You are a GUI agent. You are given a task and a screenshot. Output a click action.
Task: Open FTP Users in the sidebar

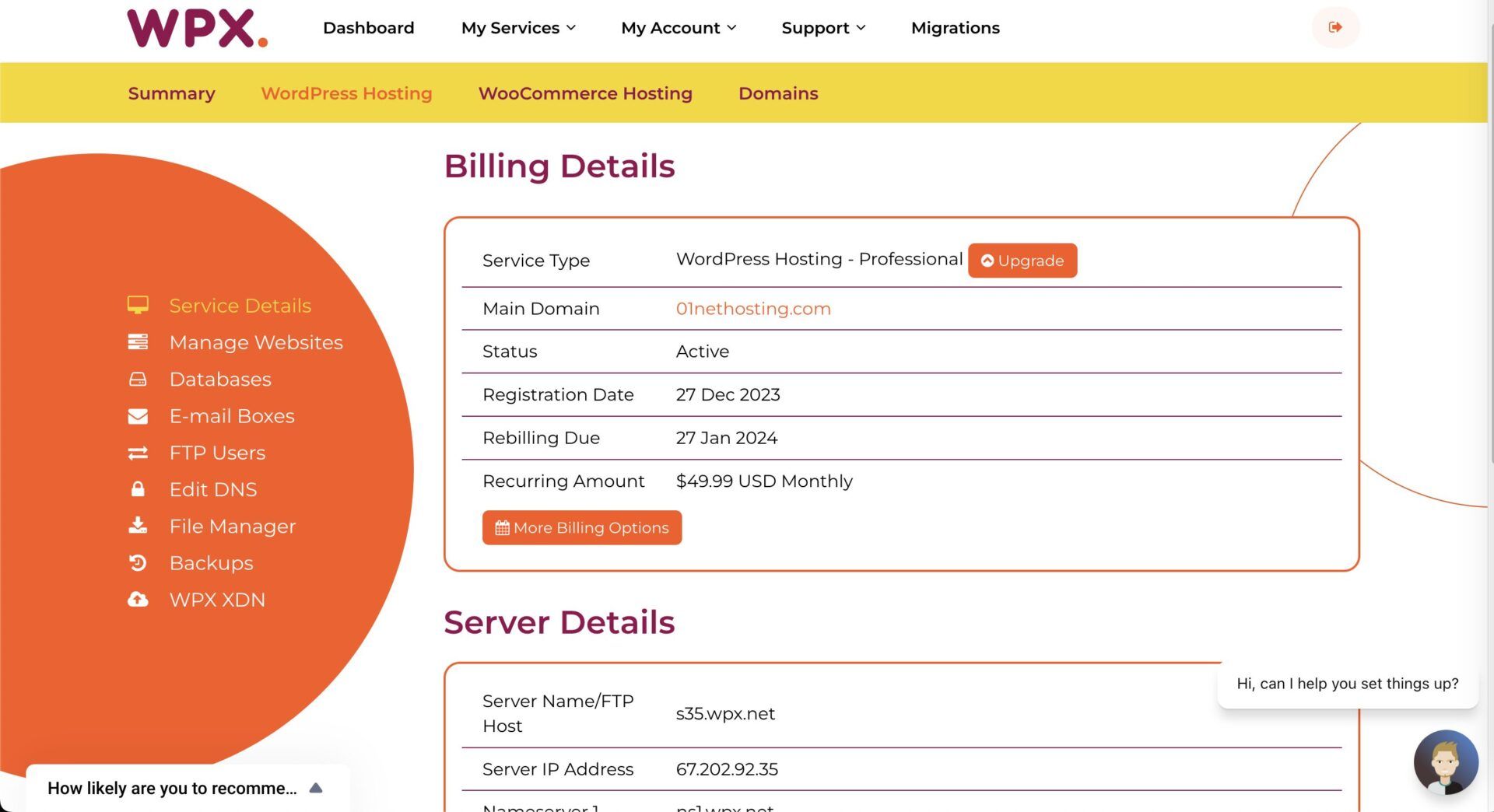pyautogui.click(x=217, y=453)
